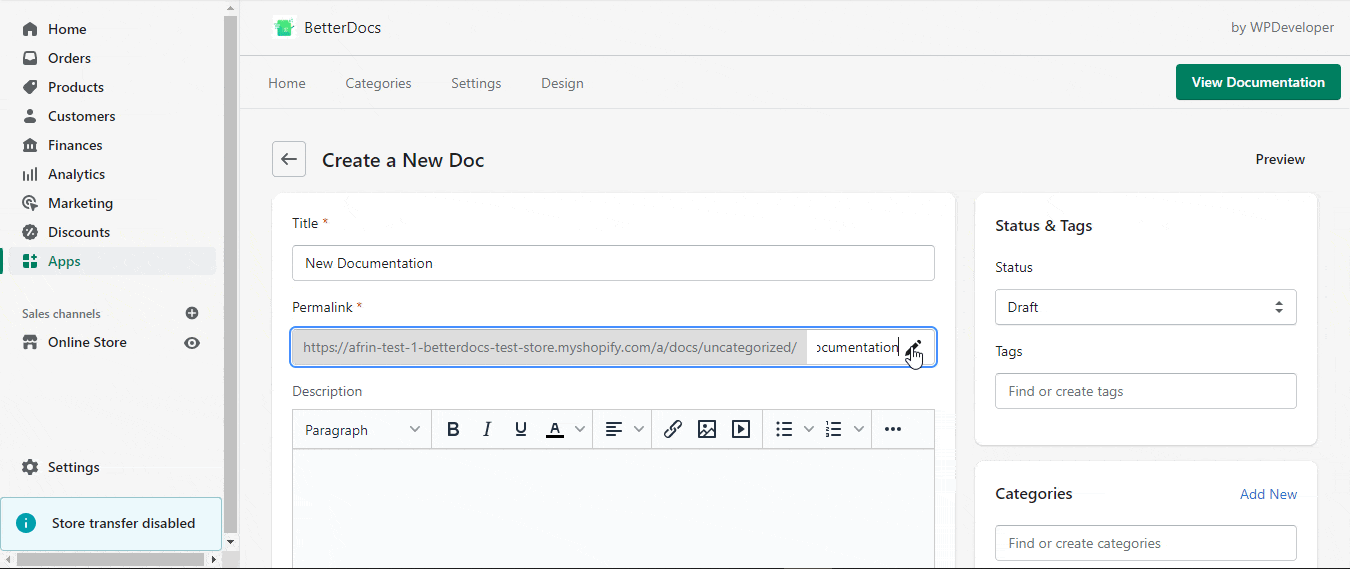Click the BetterDocs logo icon
The height and width of the screenshot is (569, 1350).
284,28
